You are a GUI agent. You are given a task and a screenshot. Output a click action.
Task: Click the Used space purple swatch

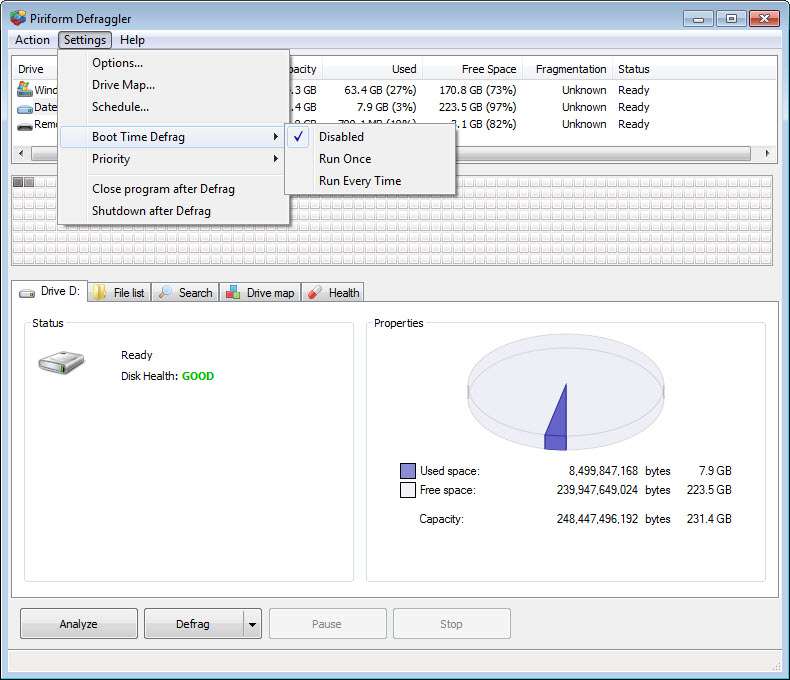[408, 470]
